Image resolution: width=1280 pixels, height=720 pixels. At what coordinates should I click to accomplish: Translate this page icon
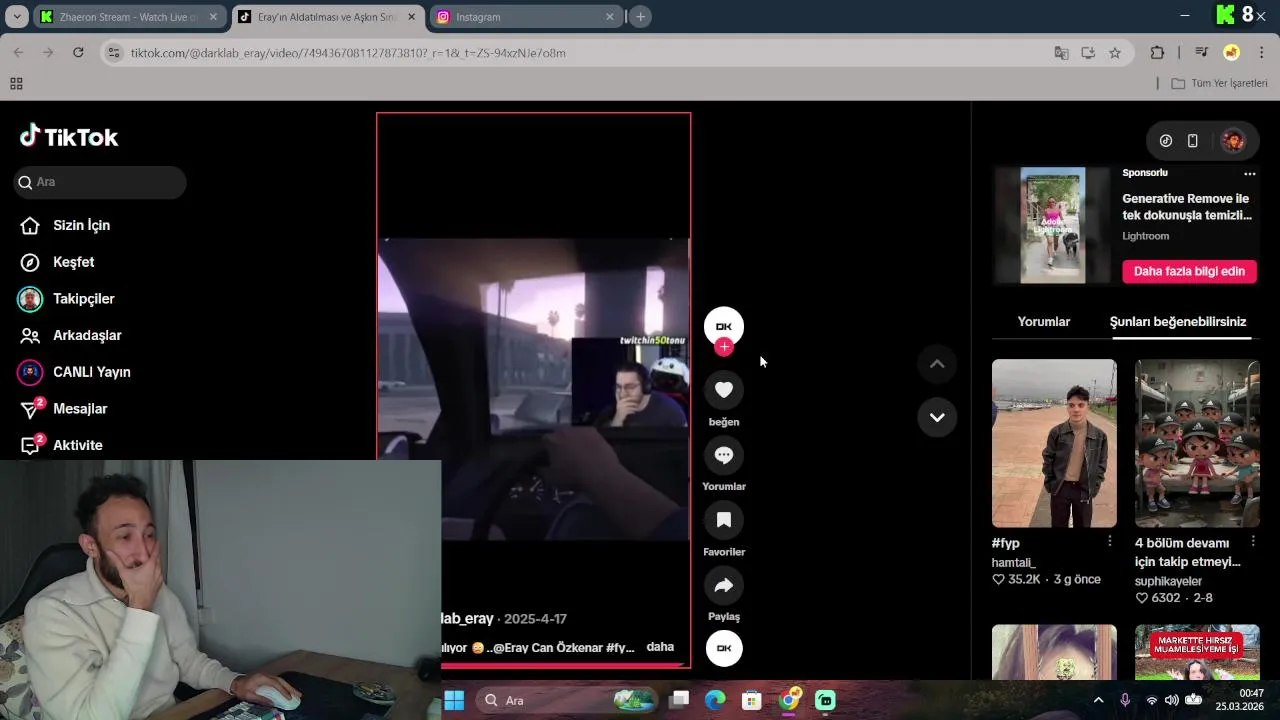click(x=1061, y=53)
